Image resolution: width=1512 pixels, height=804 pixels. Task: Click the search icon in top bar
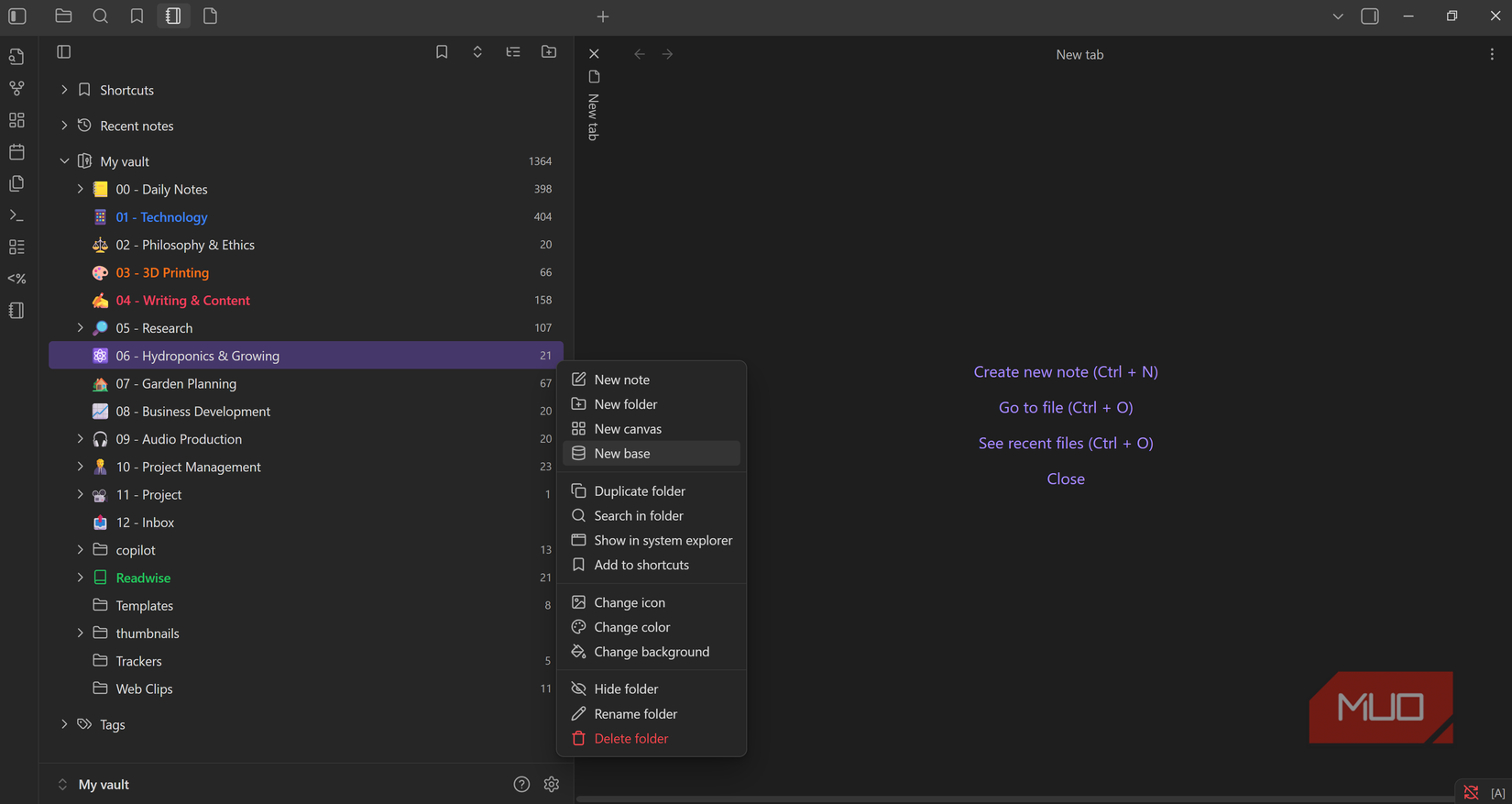101,17
